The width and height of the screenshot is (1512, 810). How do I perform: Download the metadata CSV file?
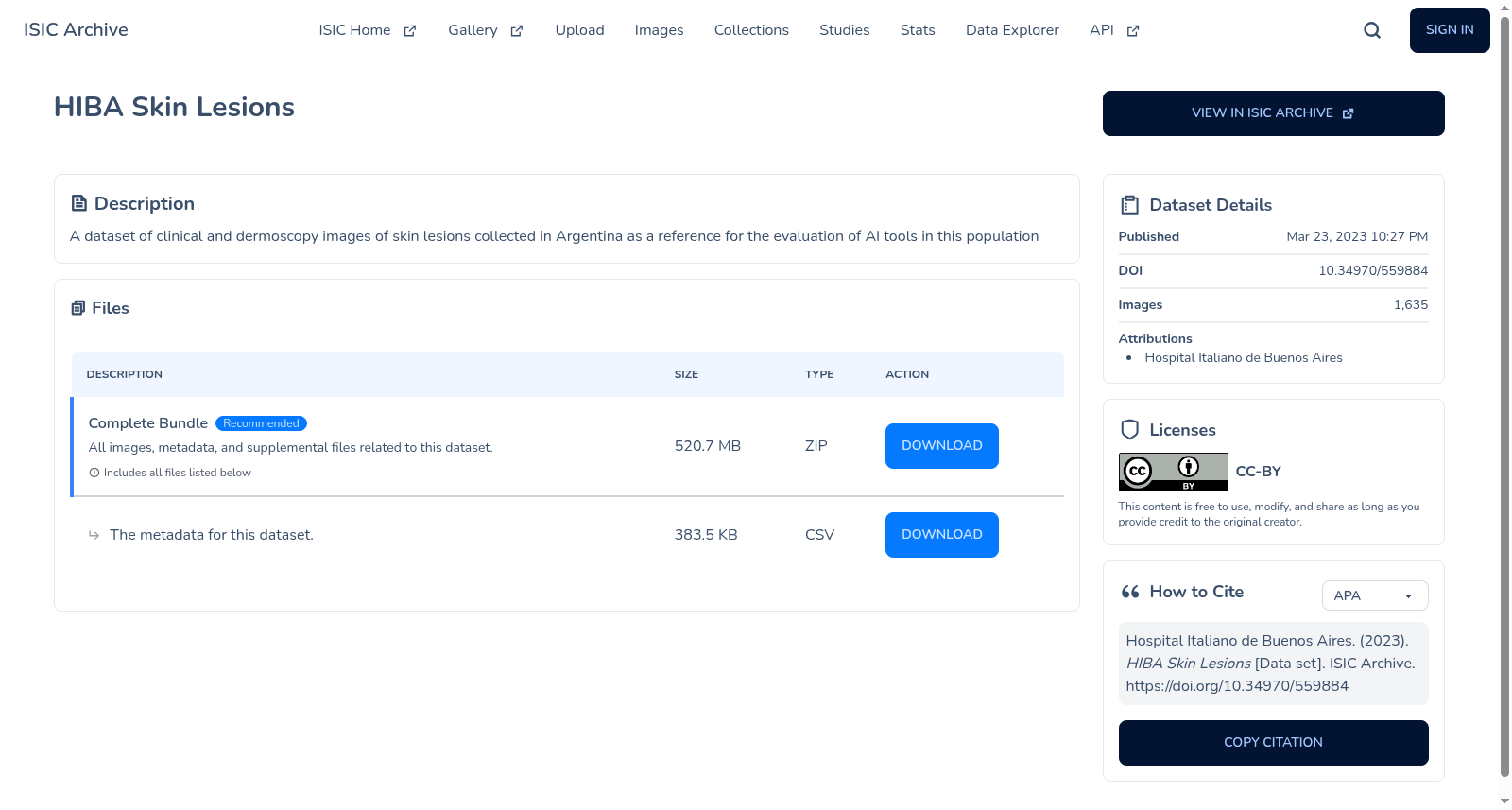[x=942, y=535]
